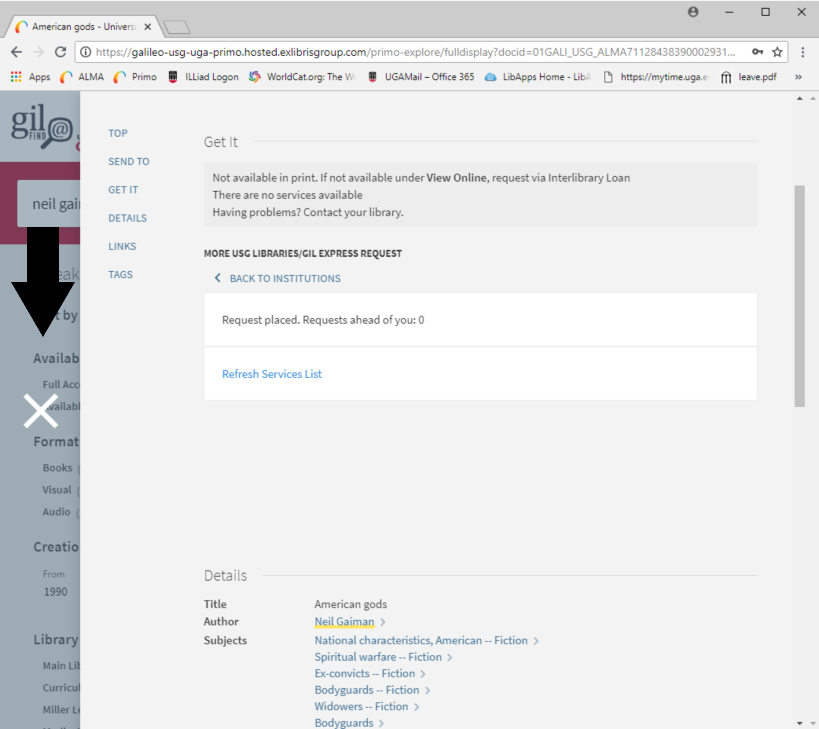Jump to DETAILS section in side navigation

coord(127,218)
